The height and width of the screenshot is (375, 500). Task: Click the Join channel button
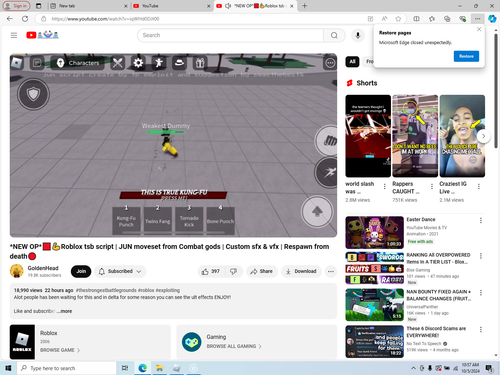point(81,271)
